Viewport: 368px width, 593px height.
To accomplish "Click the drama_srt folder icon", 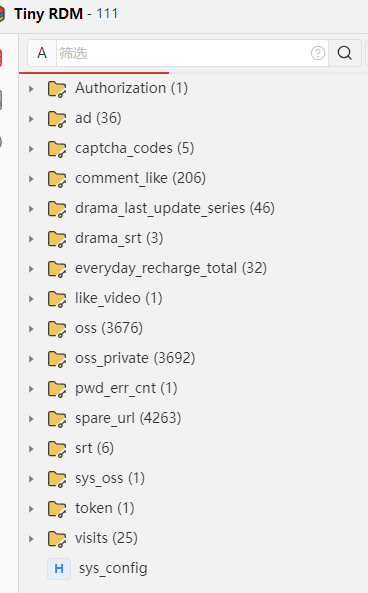I will click(57, 239).
